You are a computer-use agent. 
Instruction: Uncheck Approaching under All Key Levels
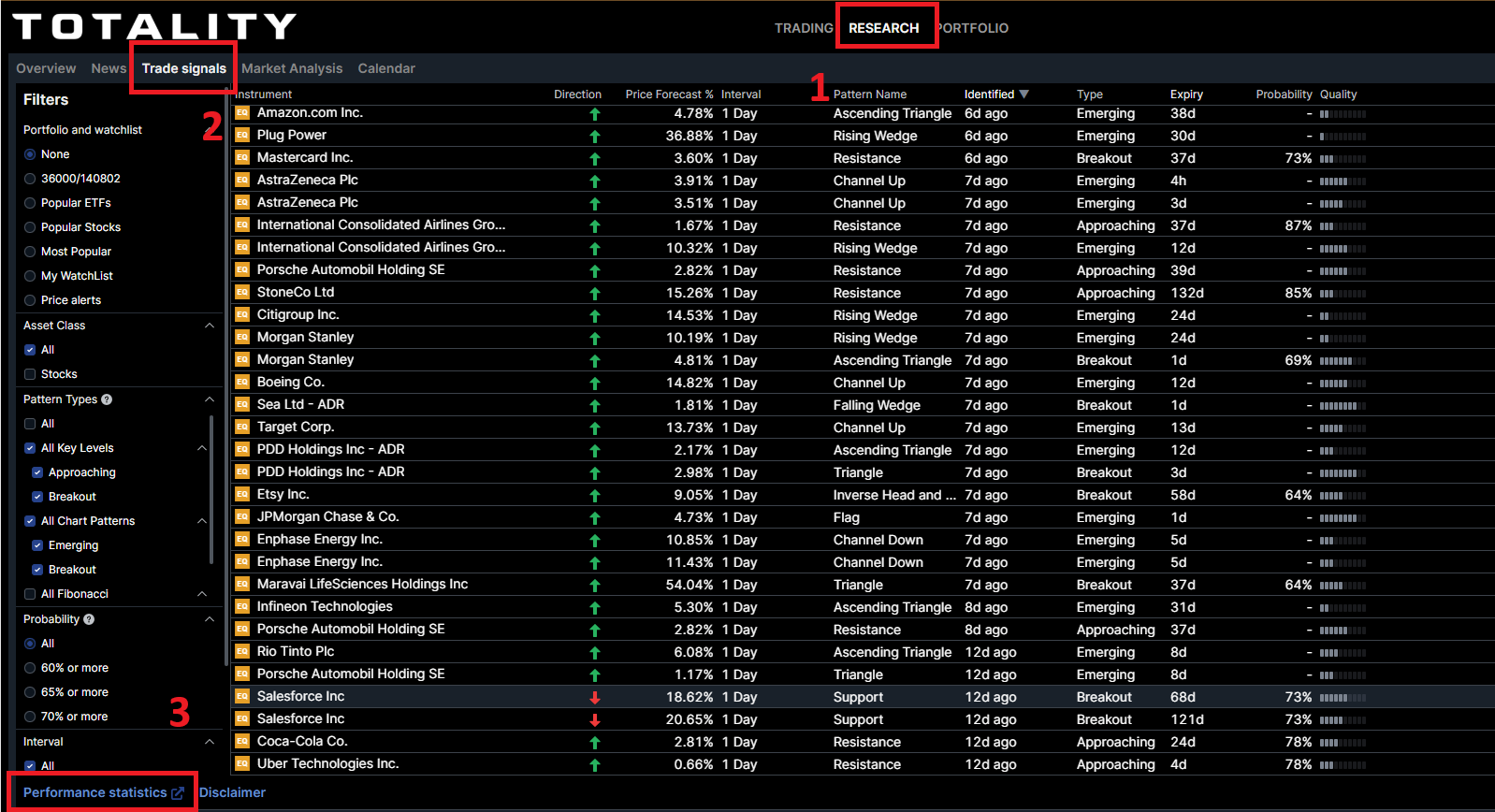click(x=37, y=472)
